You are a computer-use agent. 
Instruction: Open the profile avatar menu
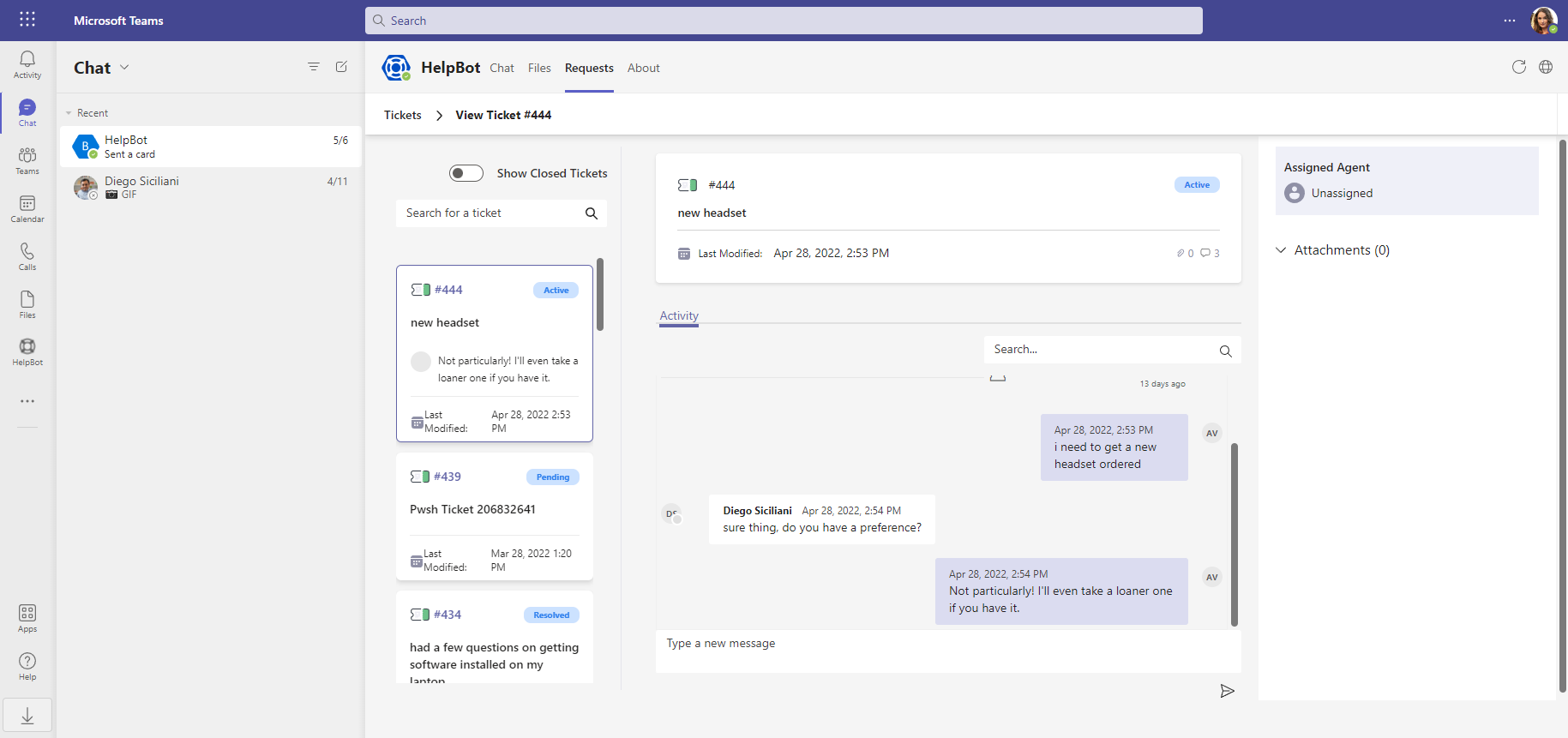tap(1544, 21)
